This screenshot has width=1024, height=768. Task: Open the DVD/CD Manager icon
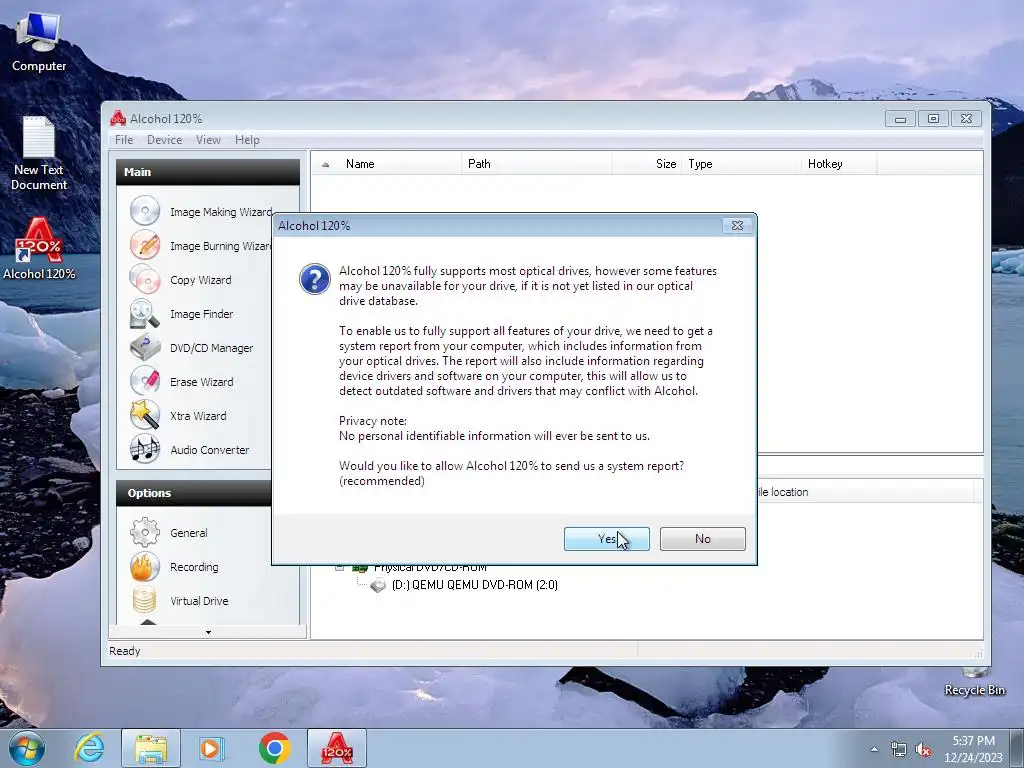(x=145, y=347)
